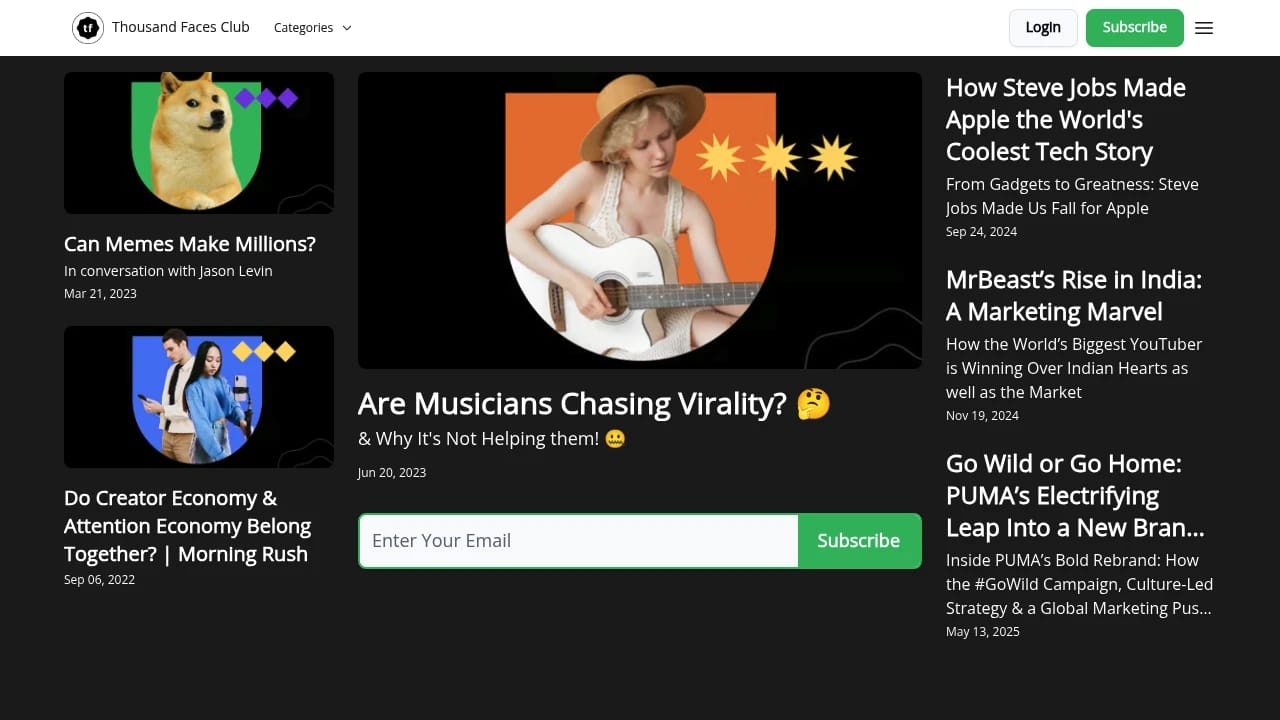Image resolution: width=1280 pixels, height=720 pixels.
Task: Click the thinking emoji in the headline
Action: point(813,403)
